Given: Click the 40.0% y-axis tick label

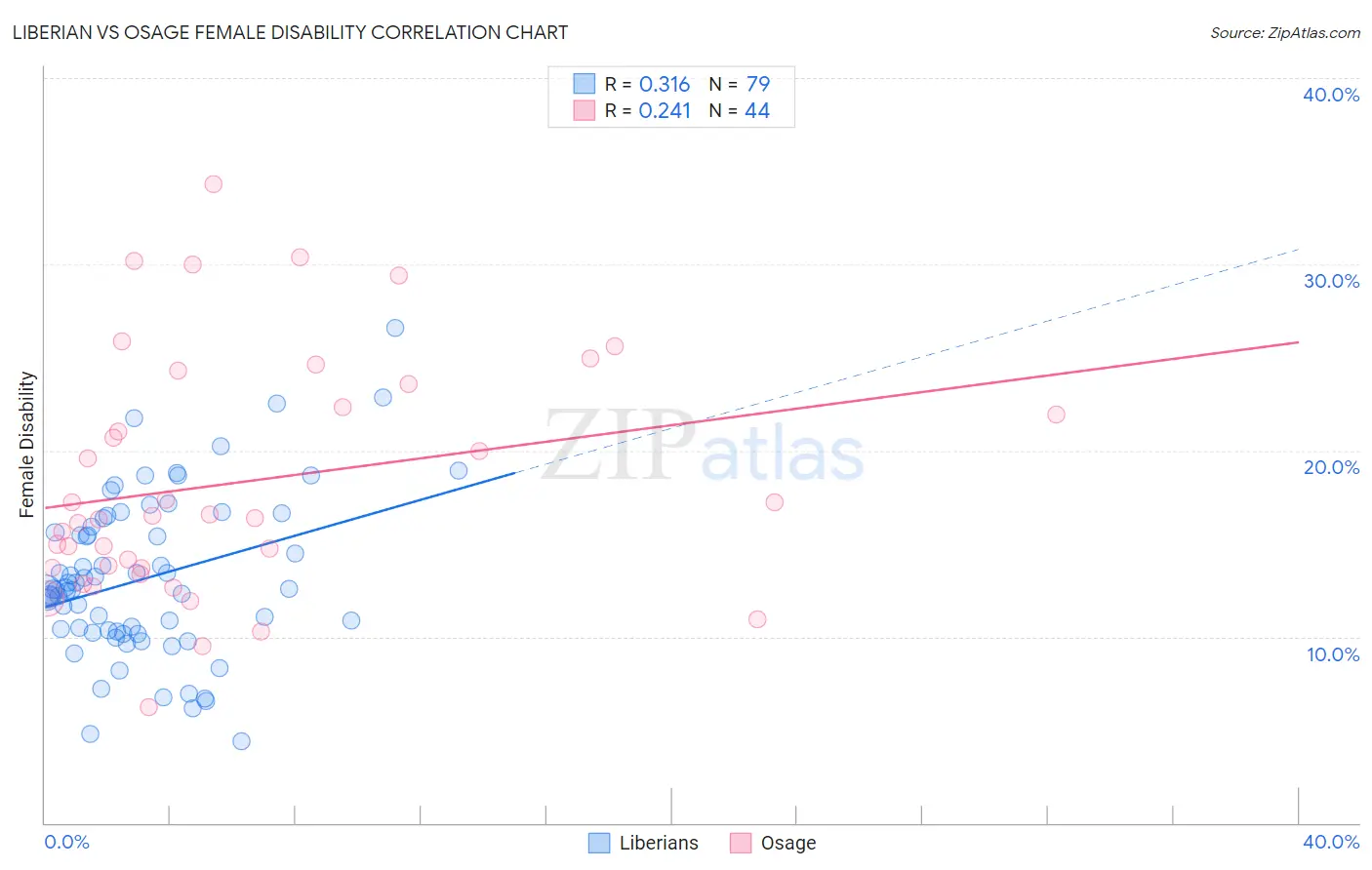Looking at the screenshot, I should pyautogui.click(x=1331, y=95).
